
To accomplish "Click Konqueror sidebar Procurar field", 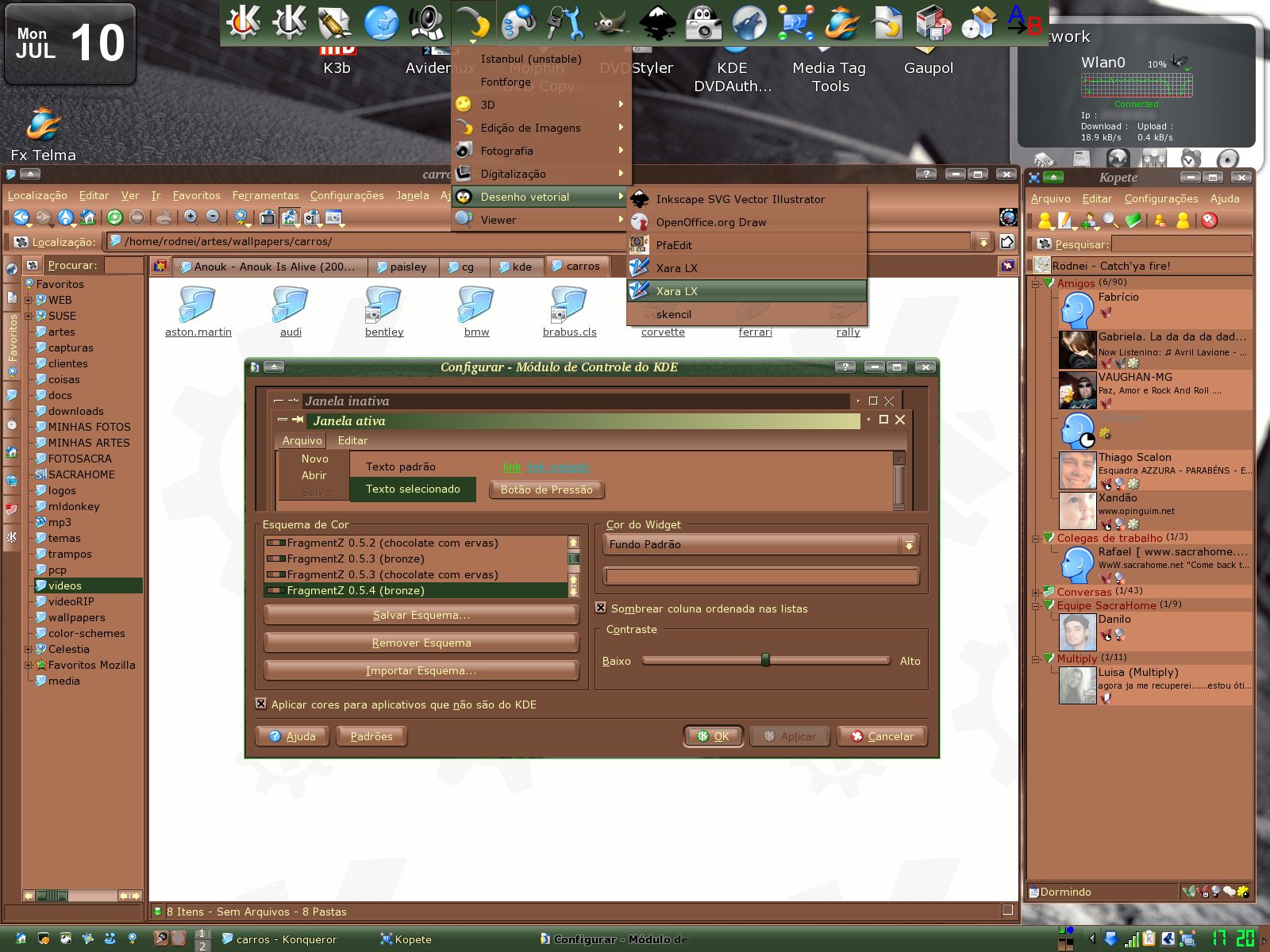I will pyautogui.click(x=123, y=265).
